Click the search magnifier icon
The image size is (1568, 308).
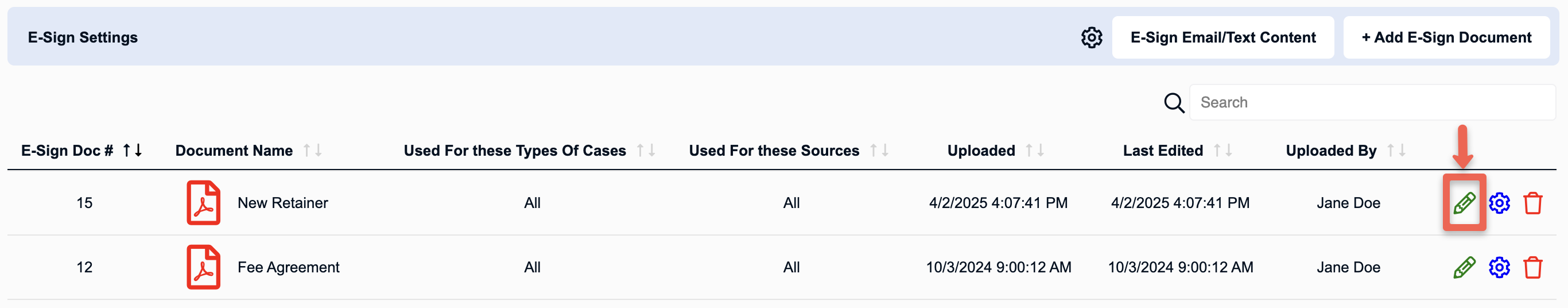pos(1174,102)
